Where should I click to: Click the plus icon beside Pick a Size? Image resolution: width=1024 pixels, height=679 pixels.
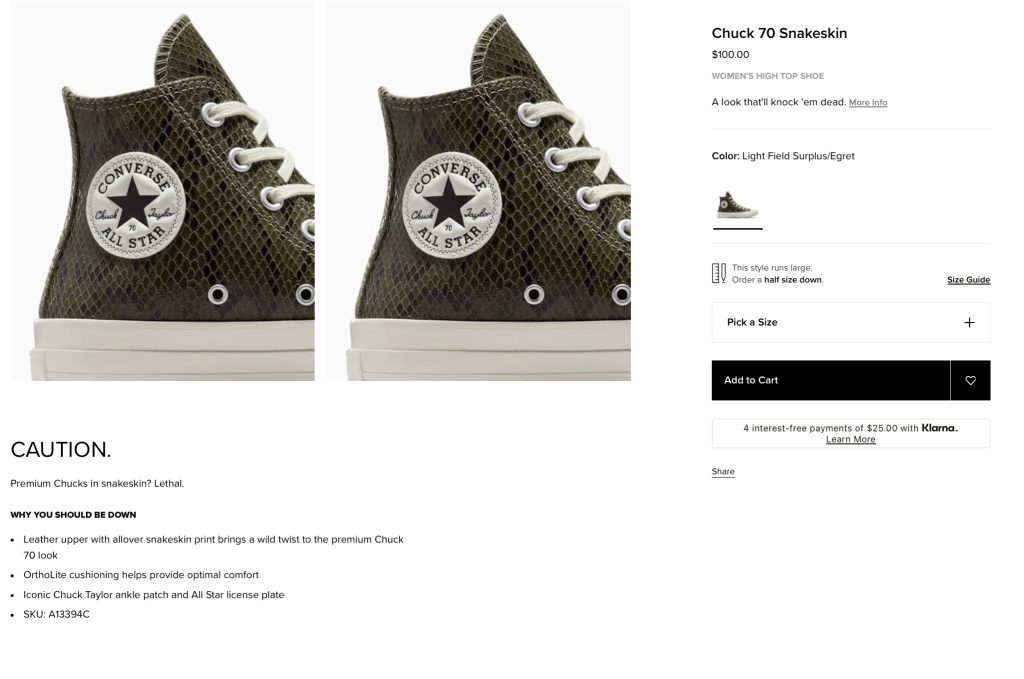pyautogui.click(x=968, y=322)
